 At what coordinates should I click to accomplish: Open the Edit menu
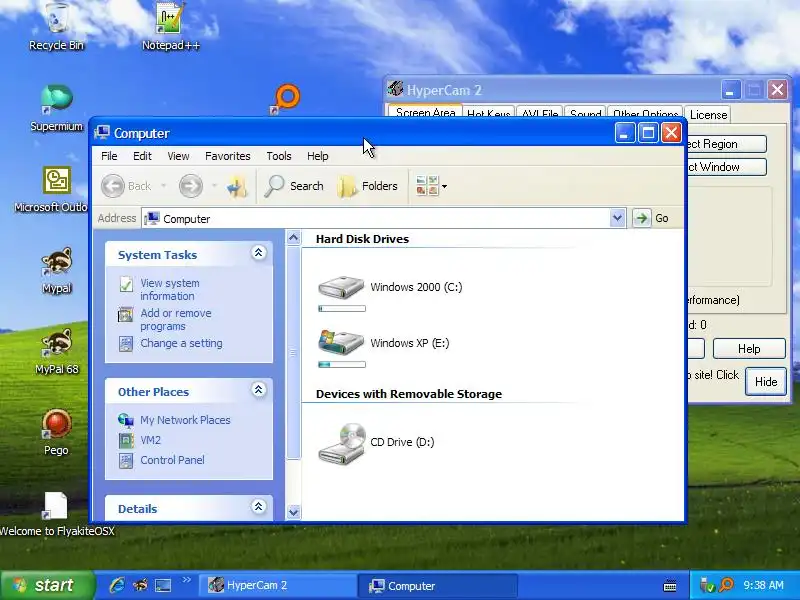142,156
